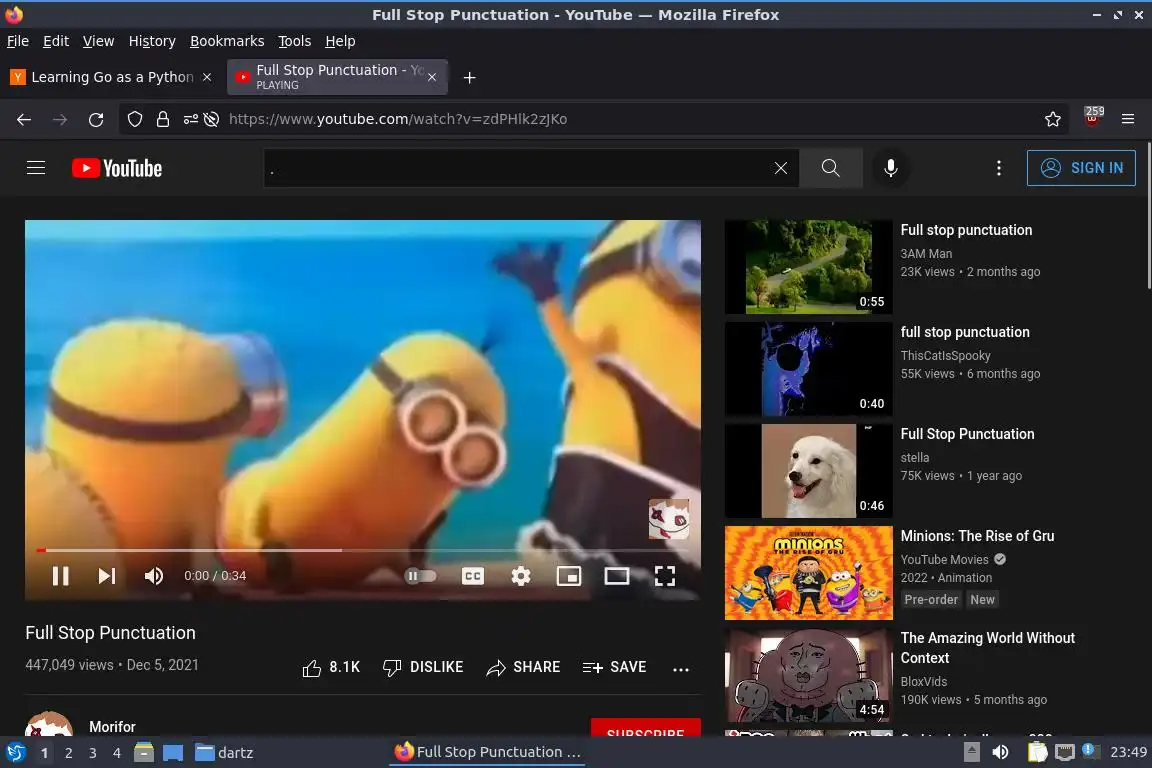This screenshot has height=768, width=1152.
Task: Open the Help menu
Action: (340, 41)
